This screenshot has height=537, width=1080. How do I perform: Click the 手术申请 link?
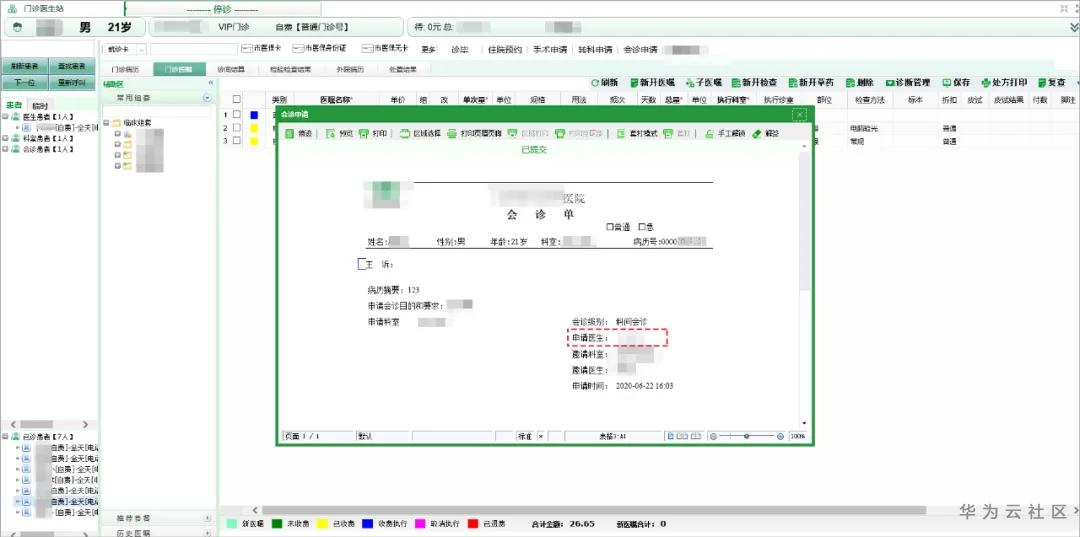pyautogui.click(x=550, y=50)
